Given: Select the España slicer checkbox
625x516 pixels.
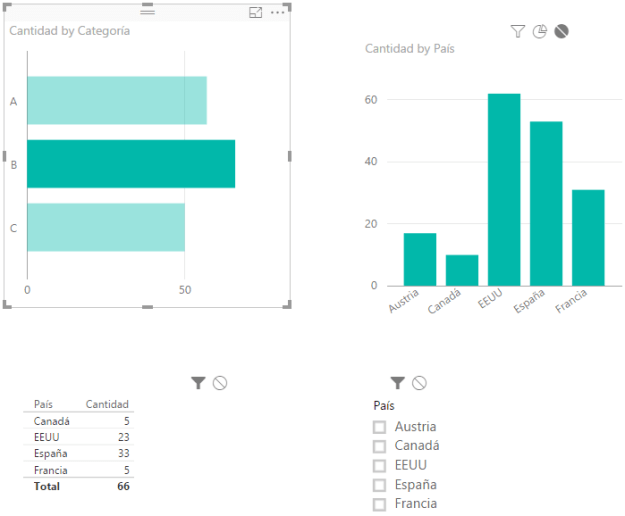Looking at the screenshot, I should point(380,485).
